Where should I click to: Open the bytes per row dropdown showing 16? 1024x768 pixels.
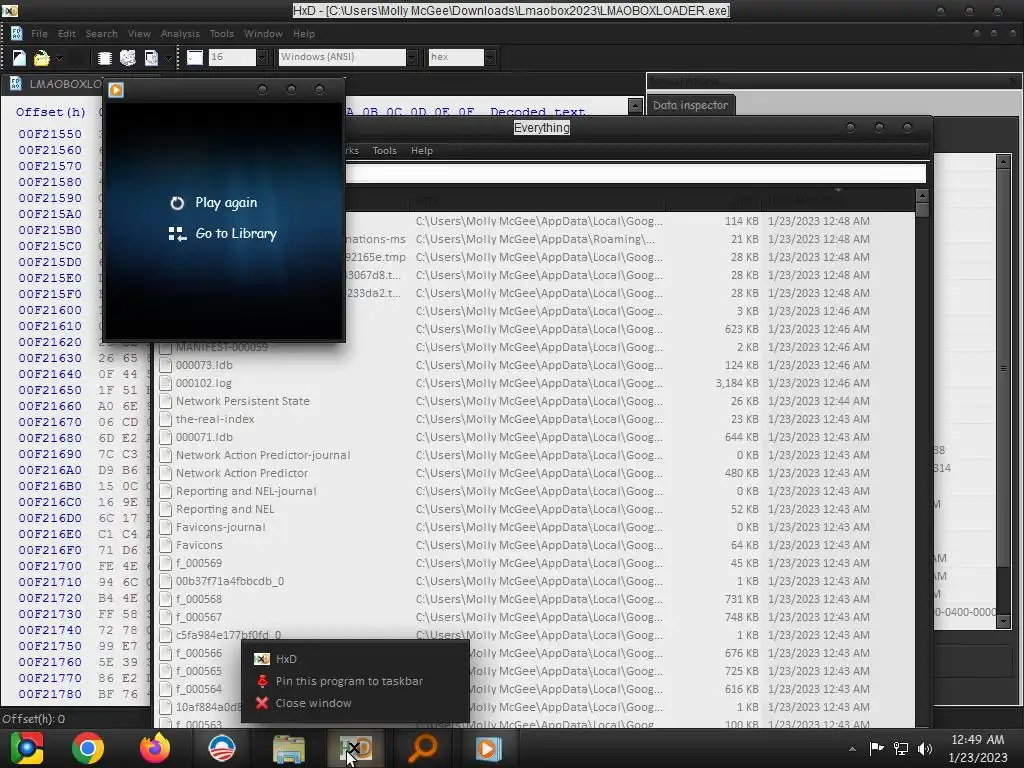[x=238, y=57]
